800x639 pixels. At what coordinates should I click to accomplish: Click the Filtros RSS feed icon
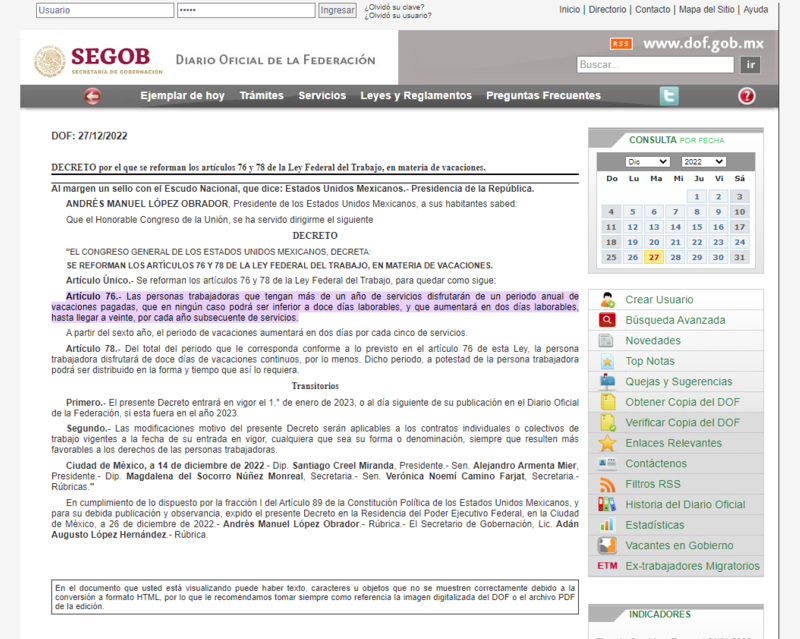607,484
